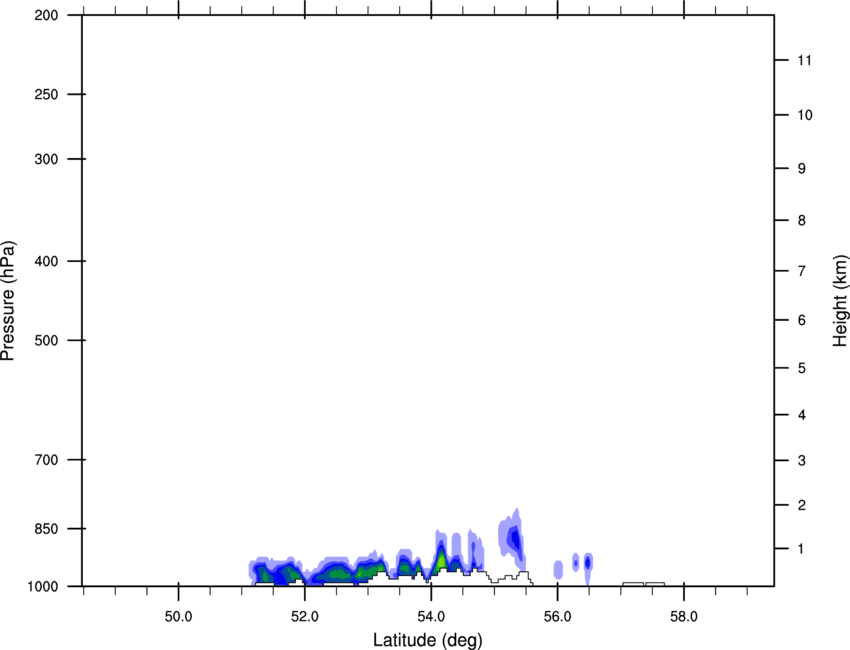Click the Latitude (deg) axis title
The width and height of the screenshot is (850, 650).
(x=427, y=640)
